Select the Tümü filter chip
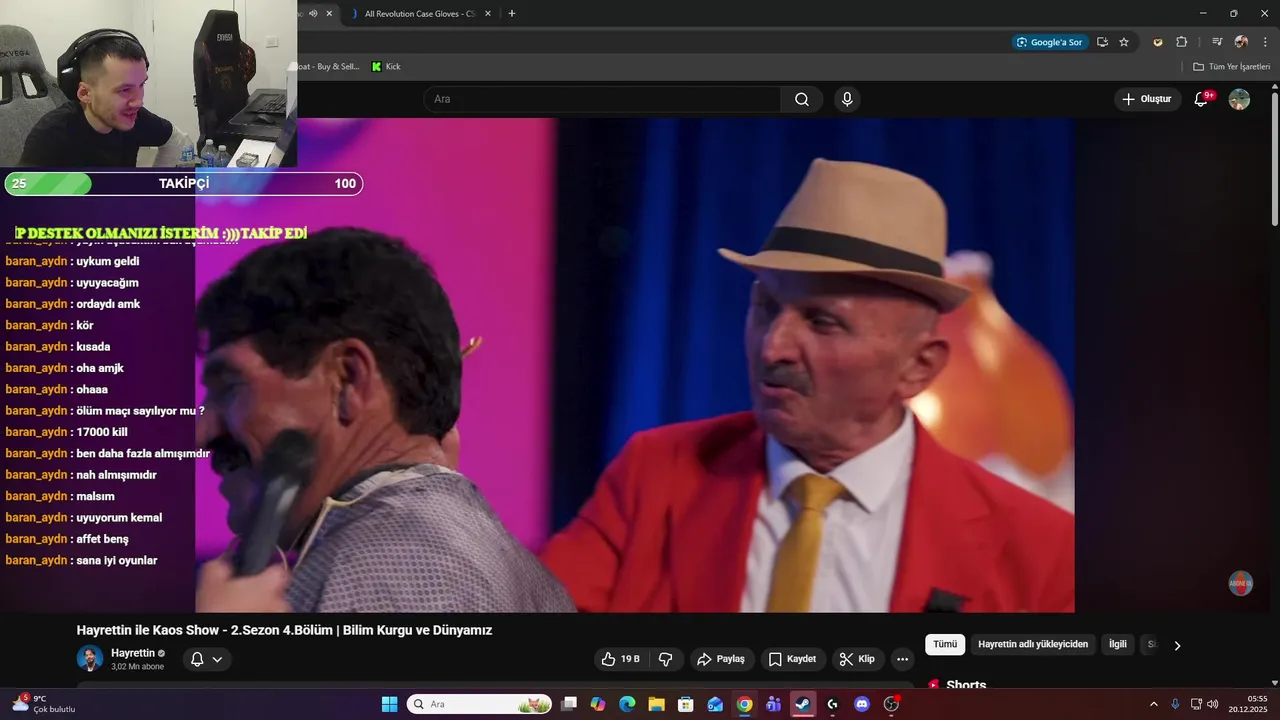The height and width of the screenshot is (720, 1280). 945,645
